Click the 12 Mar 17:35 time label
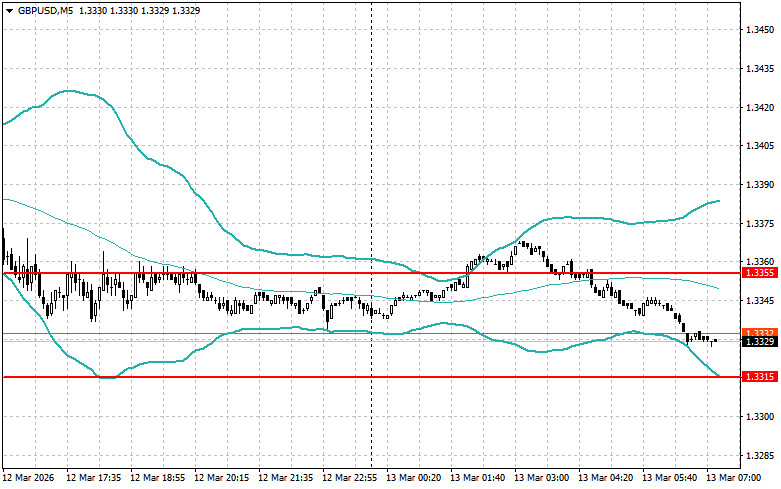The image size is (781, 489). [x=93, y=478]
